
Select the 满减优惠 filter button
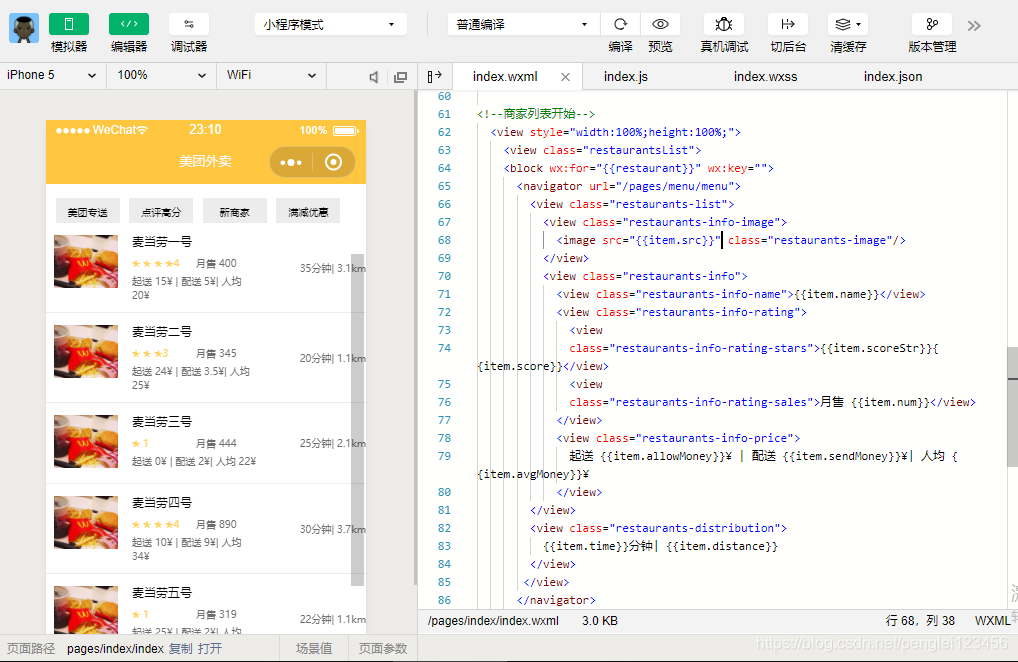[x=308, y=211]
